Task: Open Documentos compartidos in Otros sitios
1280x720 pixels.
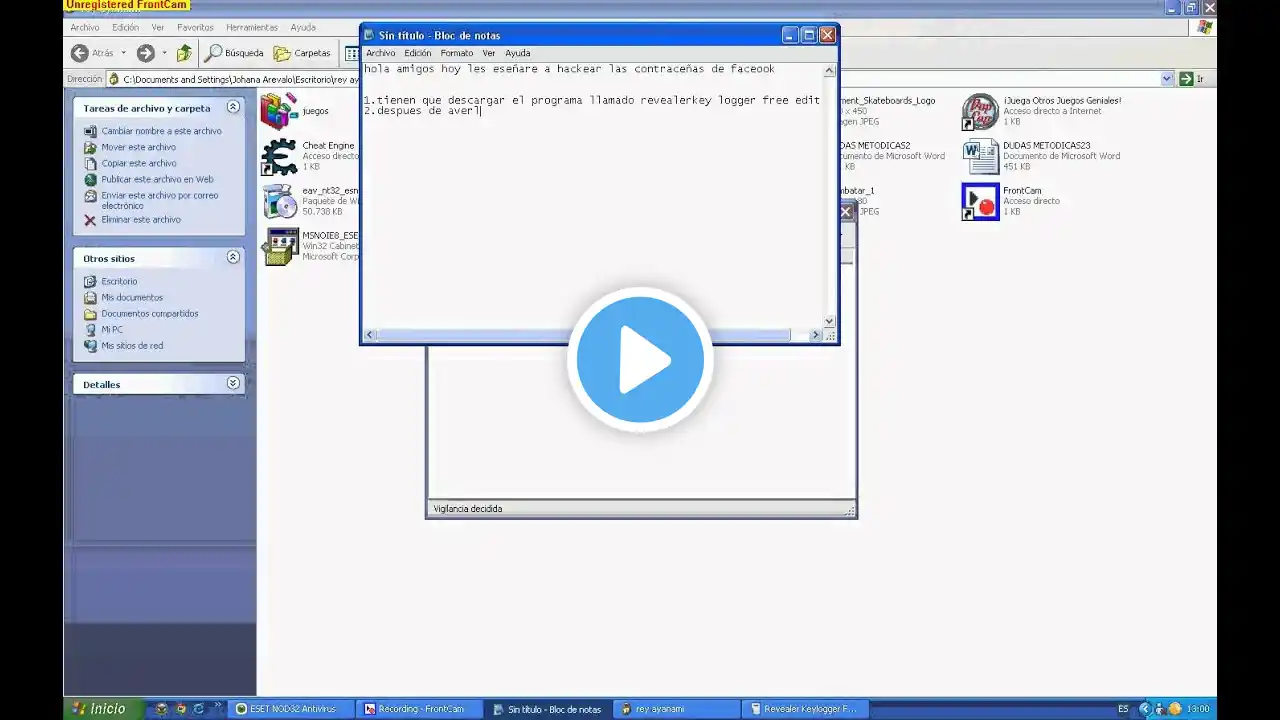Action: [142, 313]
